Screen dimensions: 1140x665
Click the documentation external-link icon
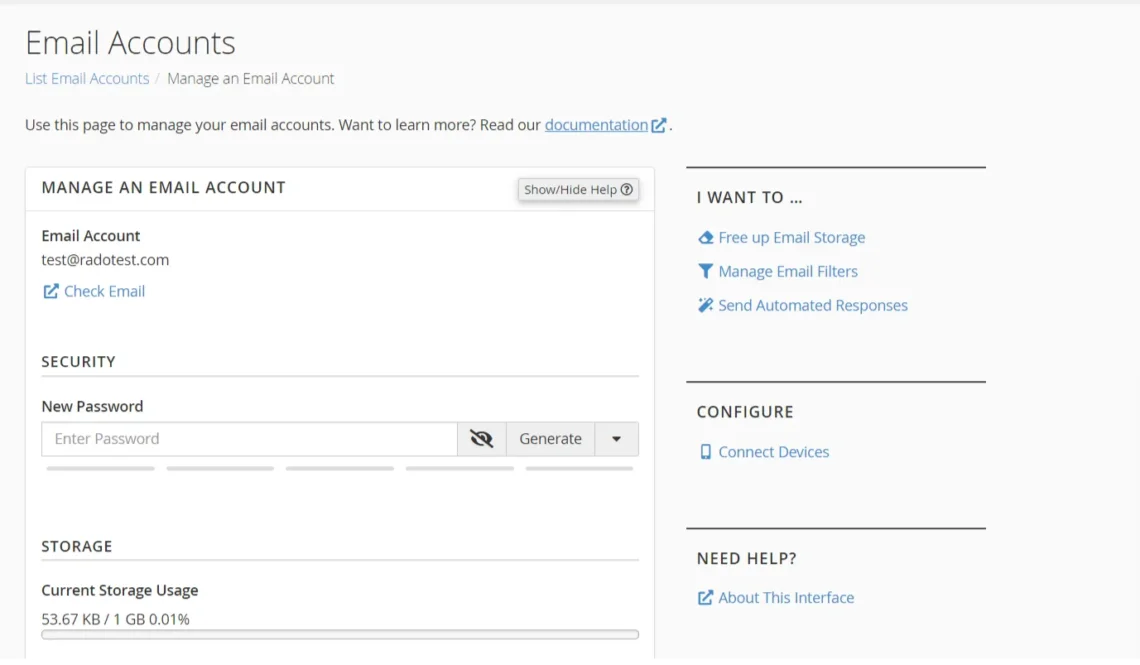pyautogui.click(x=658, y=125)
